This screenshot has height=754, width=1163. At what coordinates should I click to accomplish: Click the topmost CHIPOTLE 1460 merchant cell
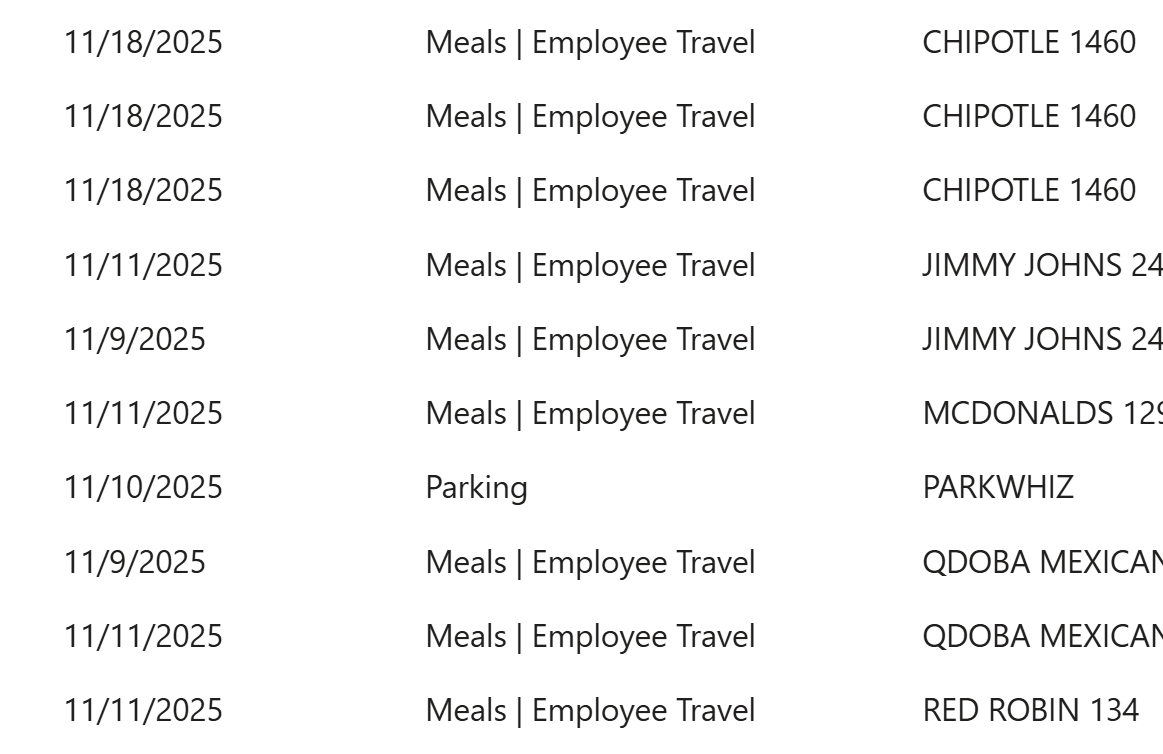[1029, 43]
